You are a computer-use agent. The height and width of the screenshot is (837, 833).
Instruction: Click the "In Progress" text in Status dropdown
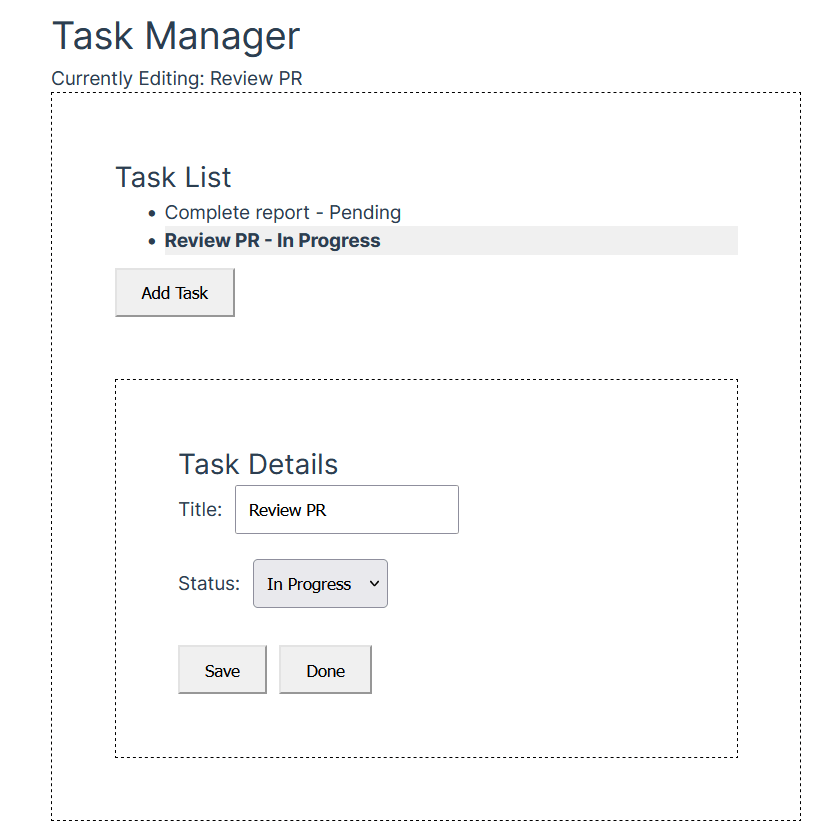(309, 584)
